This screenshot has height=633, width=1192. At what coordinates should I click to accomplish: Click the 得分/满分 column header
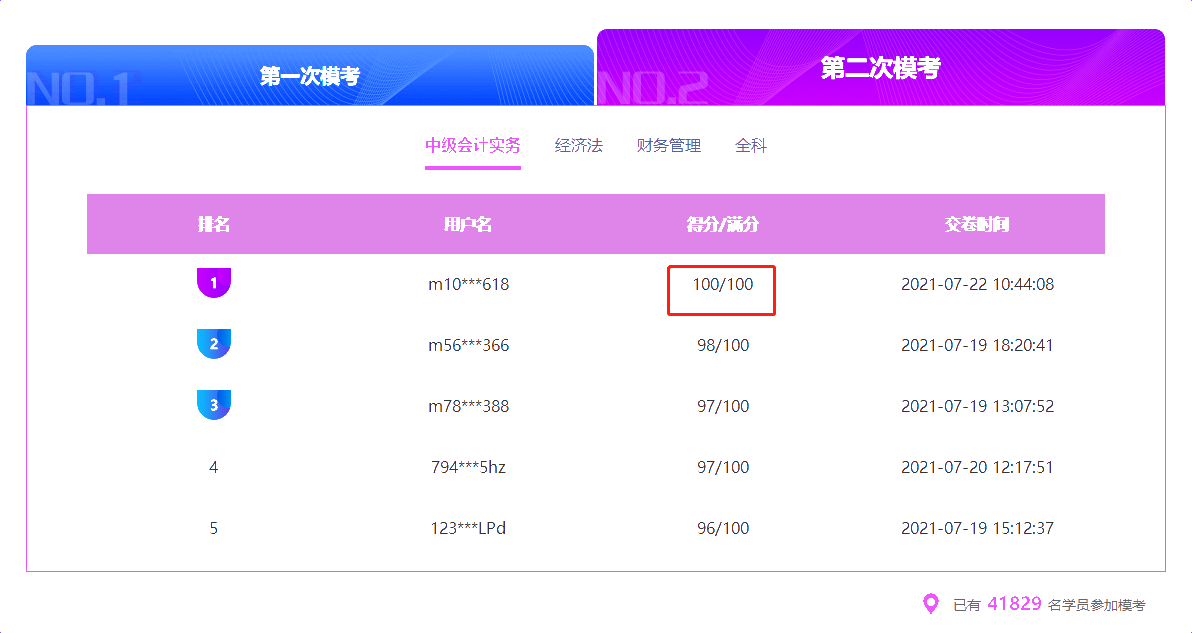721,224
